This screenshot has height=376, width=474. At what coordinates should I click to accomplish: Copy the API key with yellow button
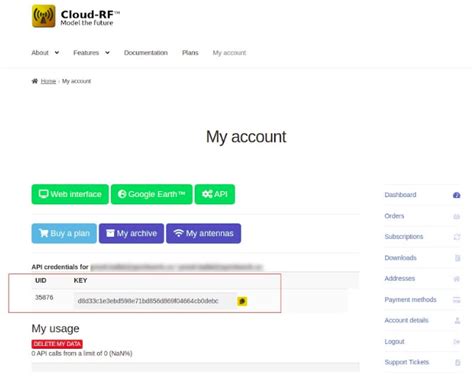point(242,301)
